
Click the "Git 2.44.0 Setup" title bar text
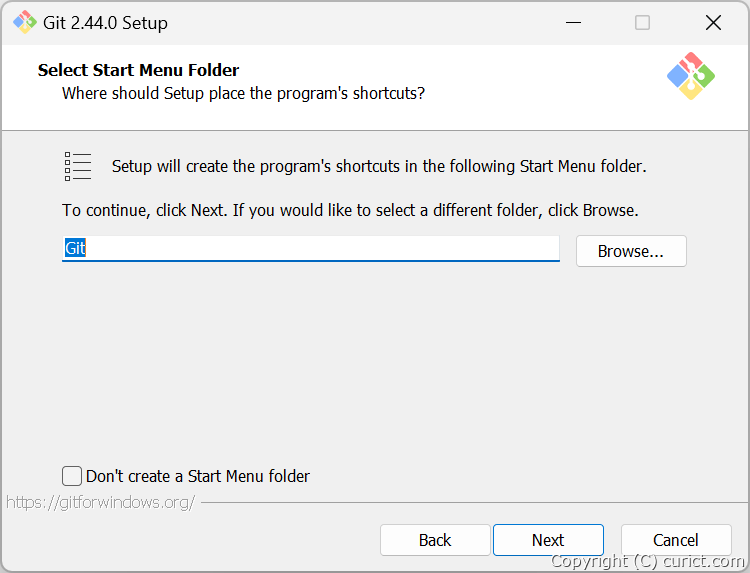click(105, 23)
